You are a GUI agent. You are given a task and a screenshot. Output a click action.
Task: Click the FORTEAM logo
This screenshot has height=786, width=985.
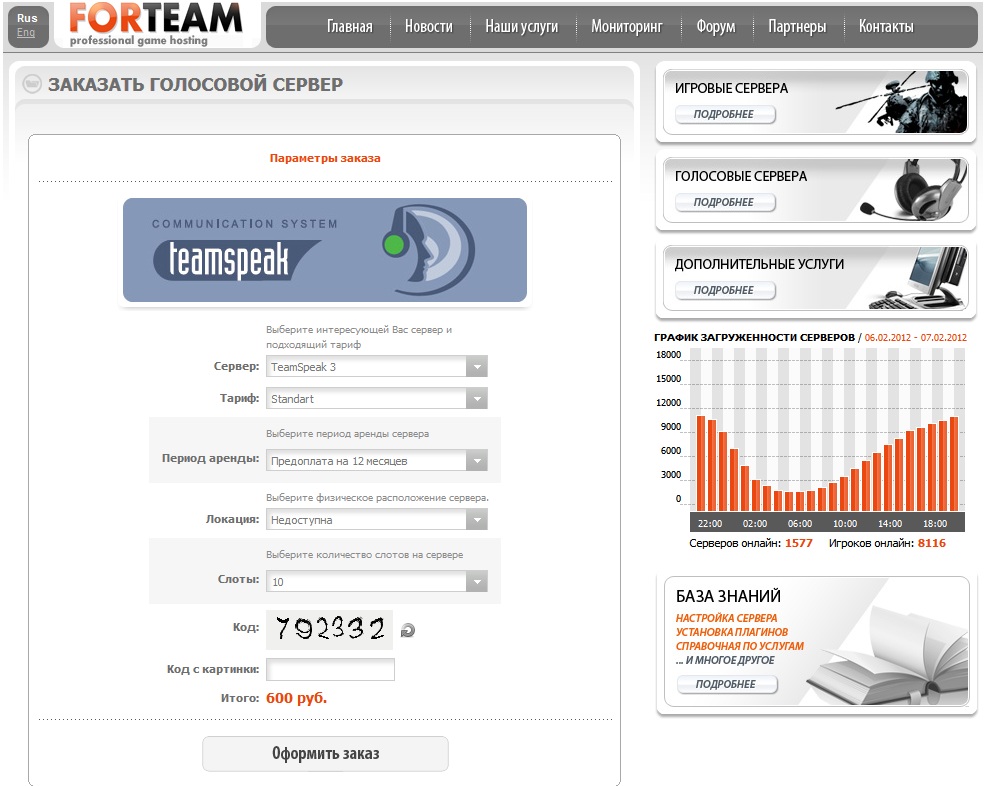(x=155, y=24)
